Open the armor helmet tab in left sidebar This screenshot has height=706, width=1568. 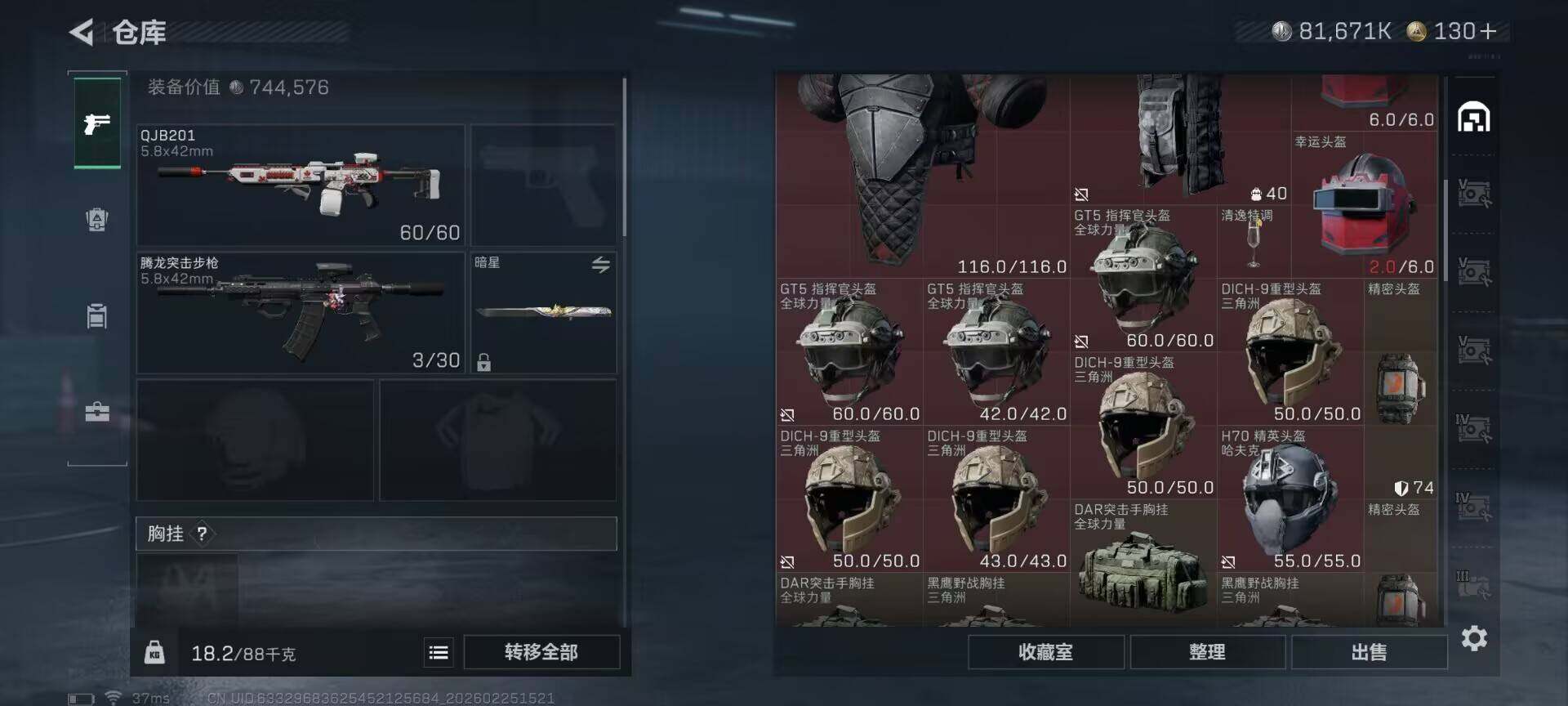pos(97,219)
